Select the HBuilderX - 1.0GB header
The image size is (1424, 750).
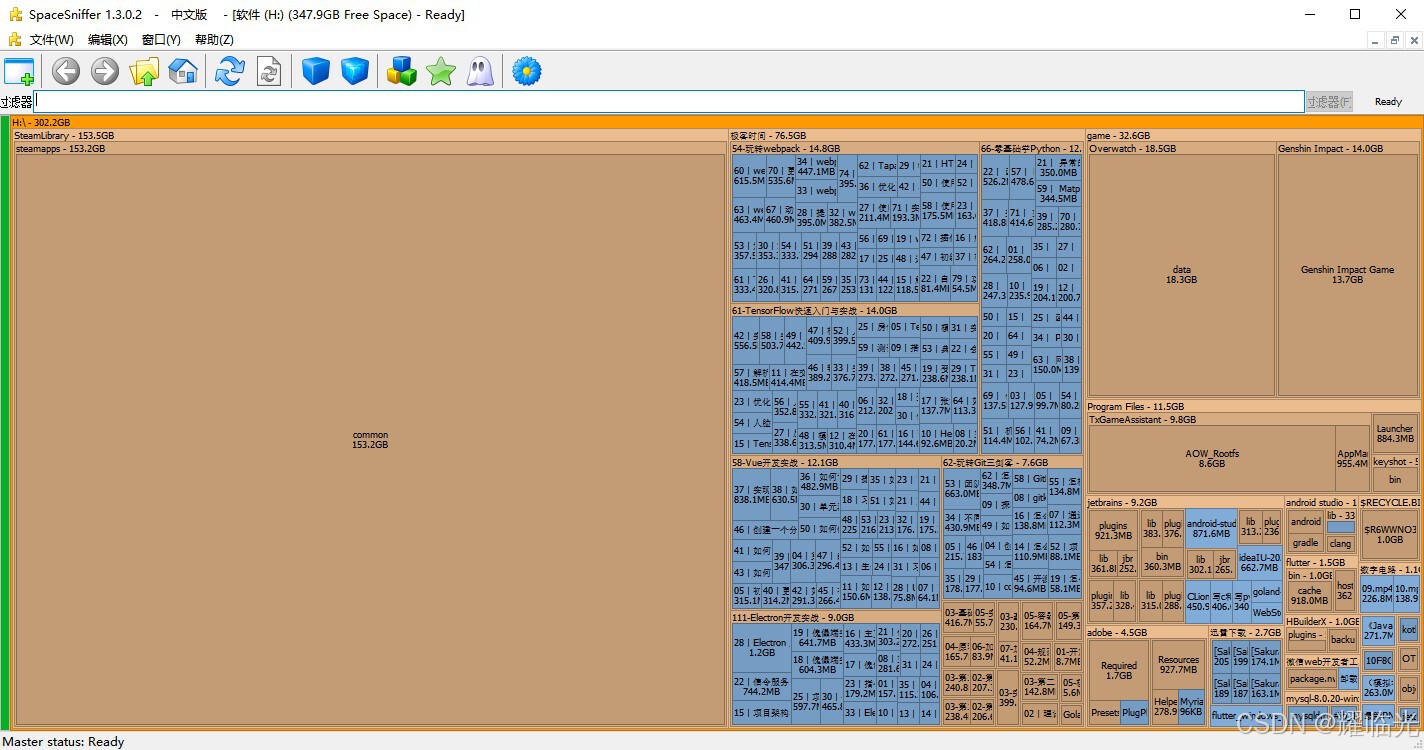coord(1322,621)
